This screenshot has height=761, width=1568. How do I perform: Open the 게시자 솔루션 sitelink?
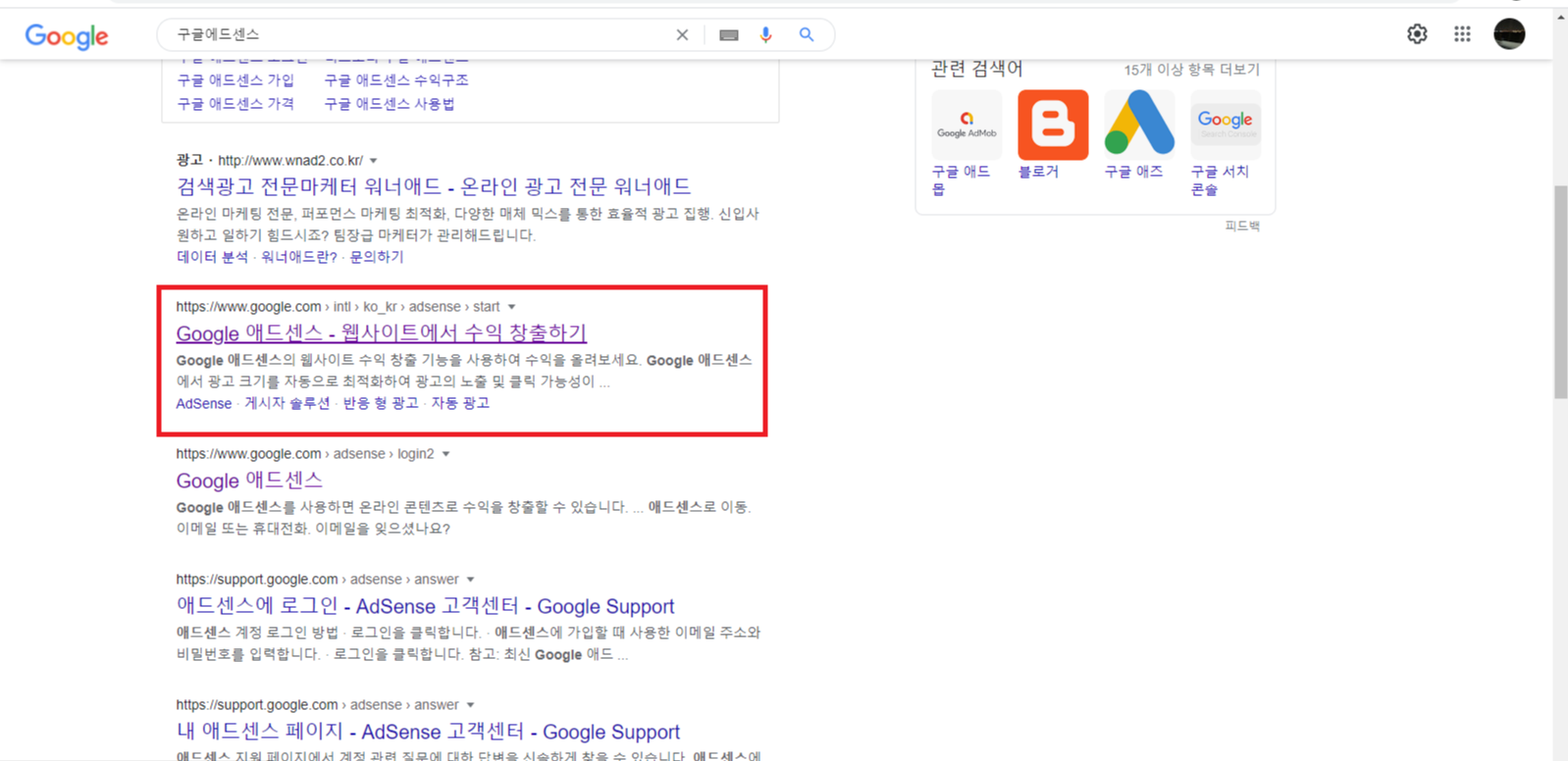287,403
